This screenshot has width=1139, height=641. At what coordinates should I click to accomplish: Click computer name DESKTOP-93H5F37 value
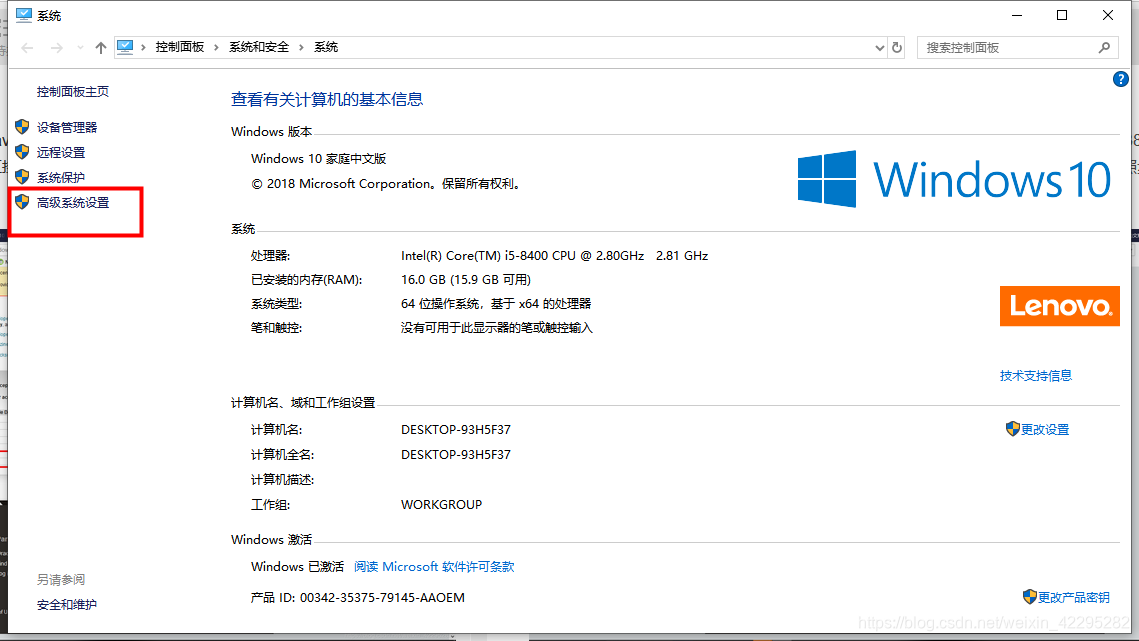coord(455,430)
